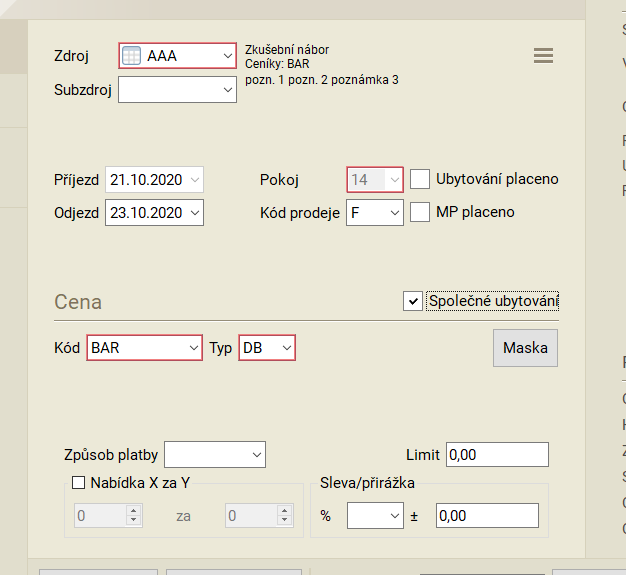Screen dimensions: 626x575
Task: Open the Sleva/přirážka percent type dropdown
Action: point(374,516)
